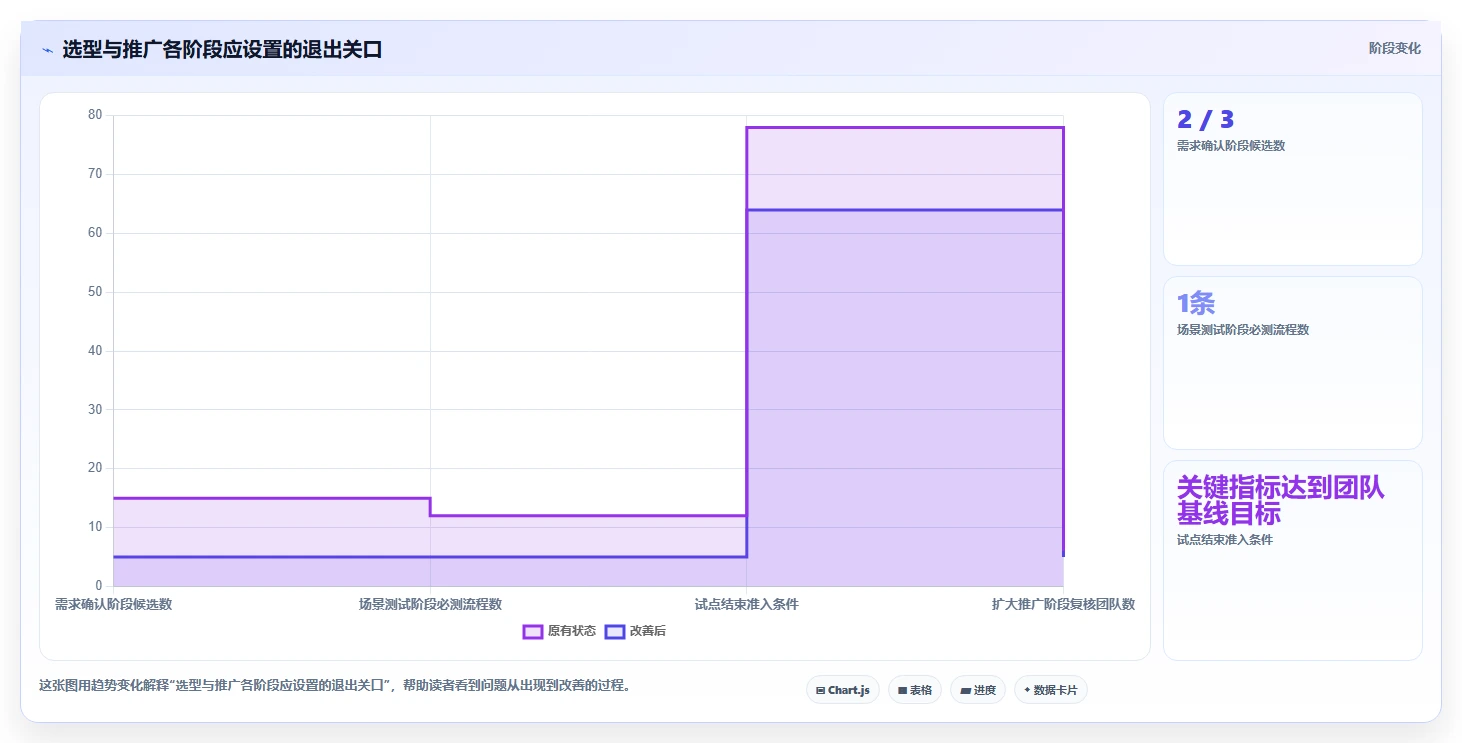1462x743 pixels.
Task: Select the 进度 tag
Action: coord(978,690)
